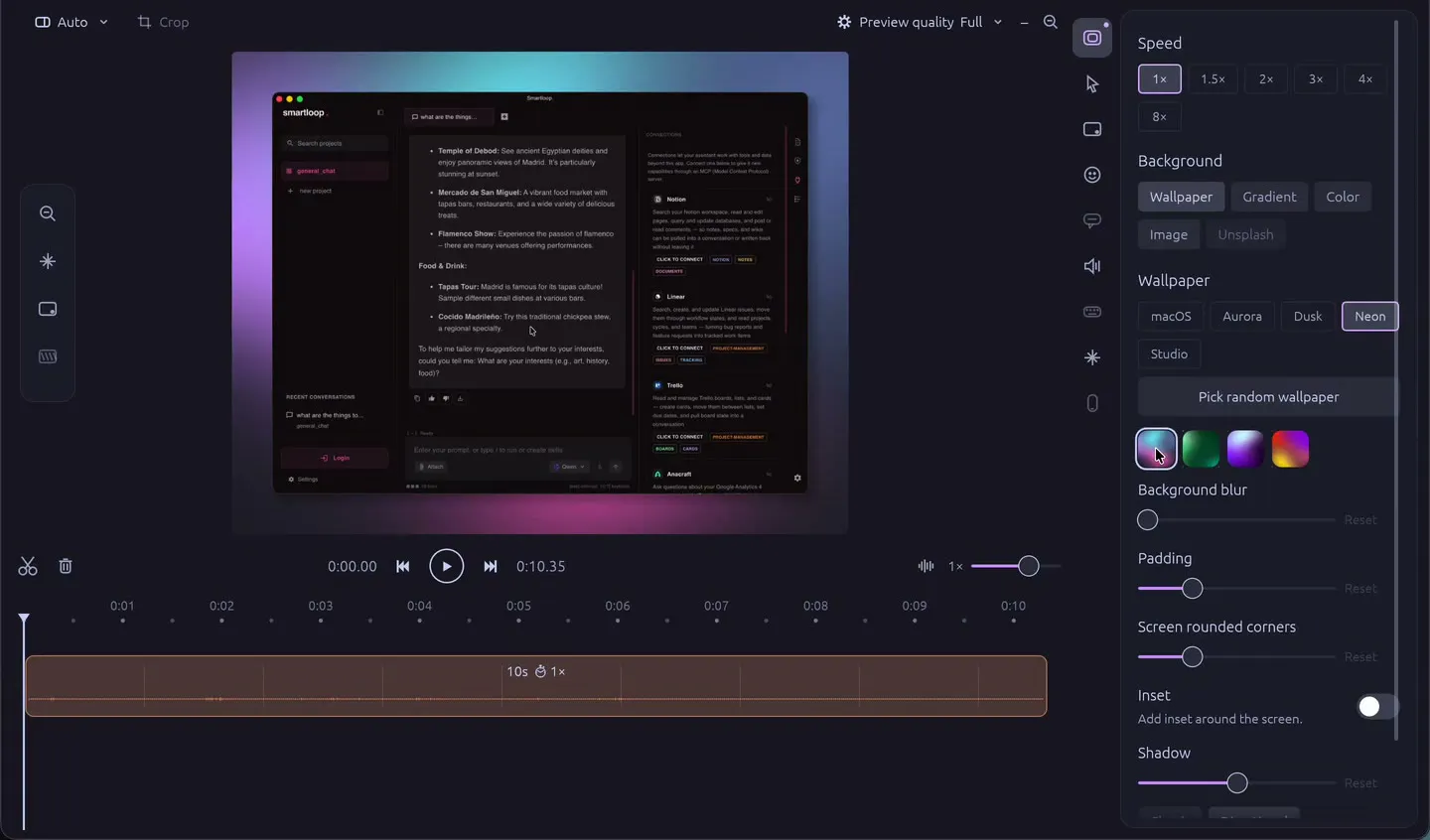Set speed to 4×

[1365, 78]
